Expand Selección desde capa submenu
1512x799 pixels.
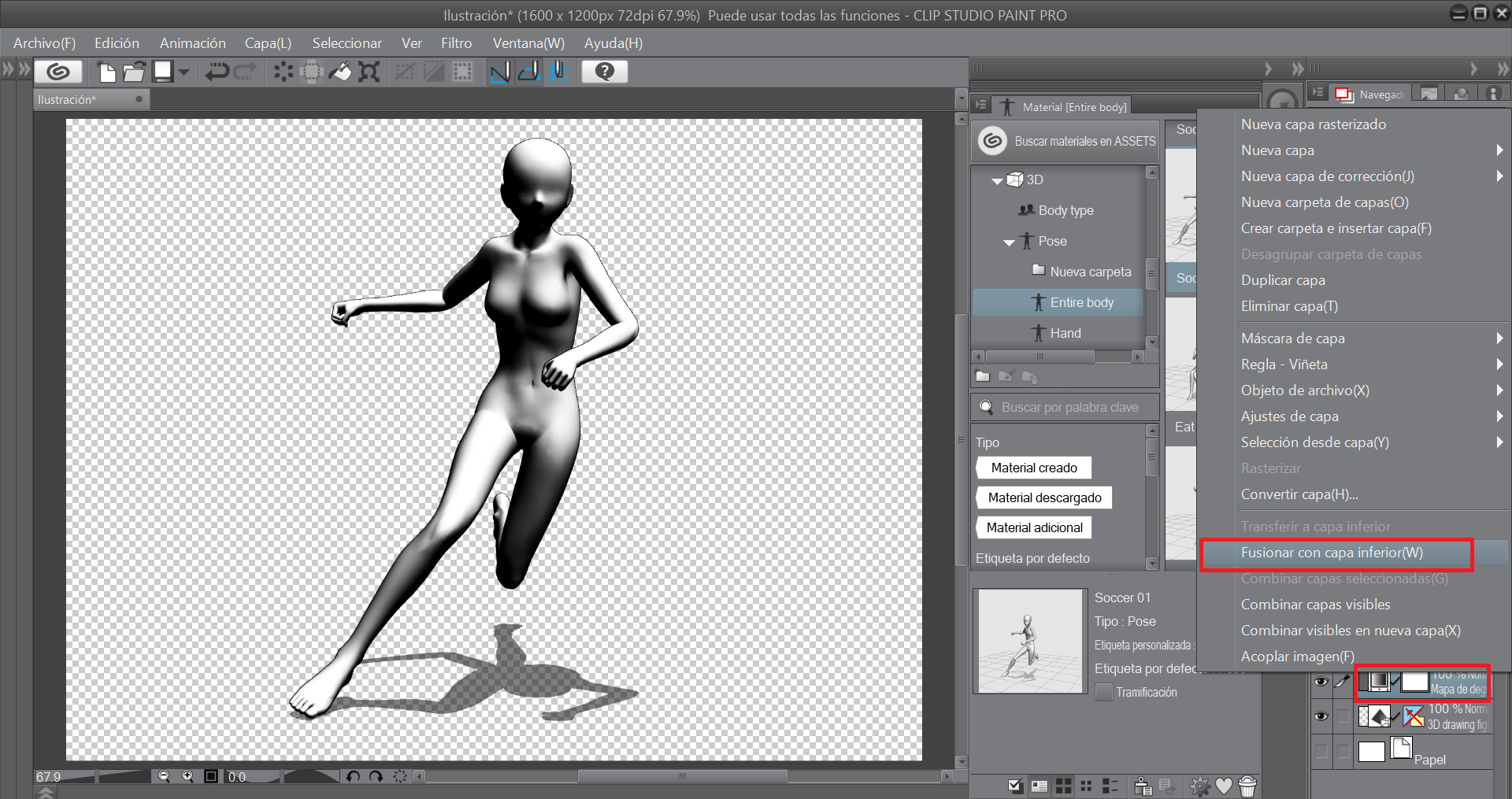click(1499, 442)
